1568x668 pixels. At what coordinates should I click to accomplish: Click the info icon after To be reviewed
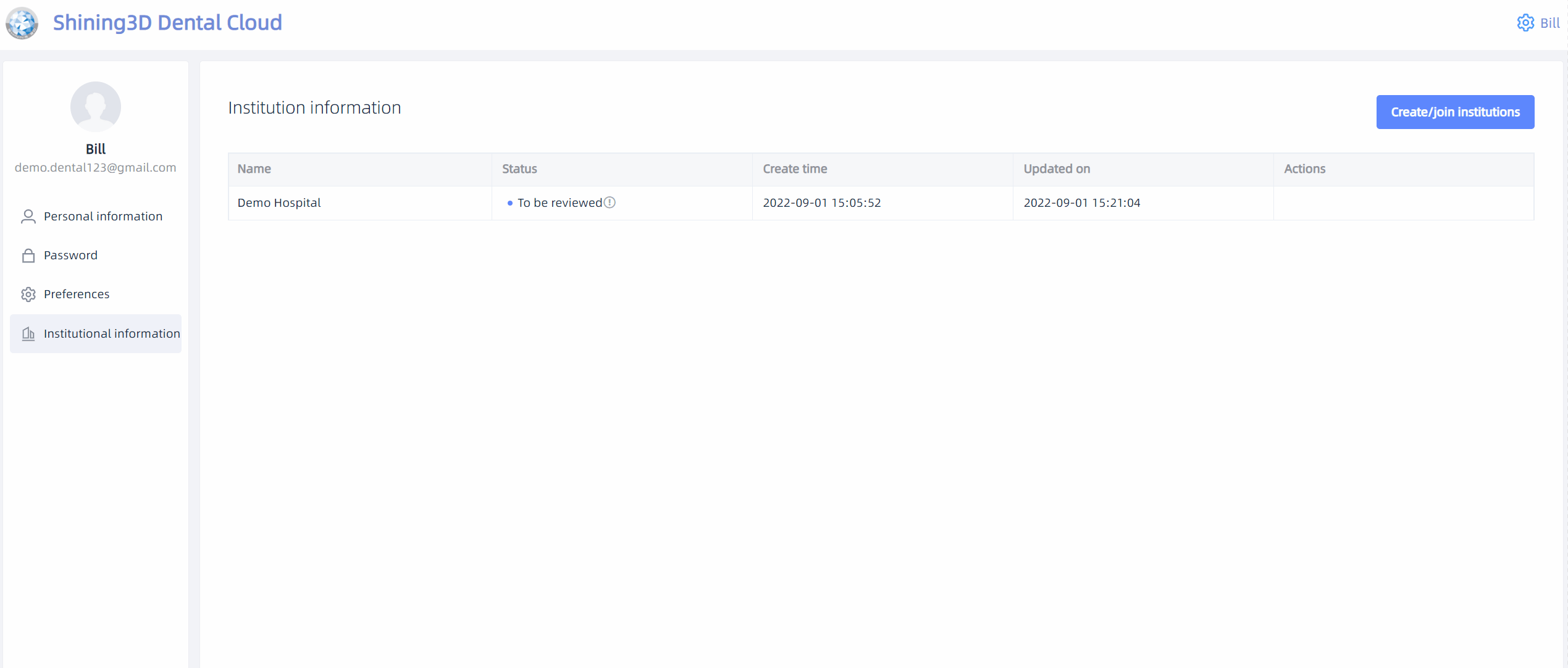[610, 202]
